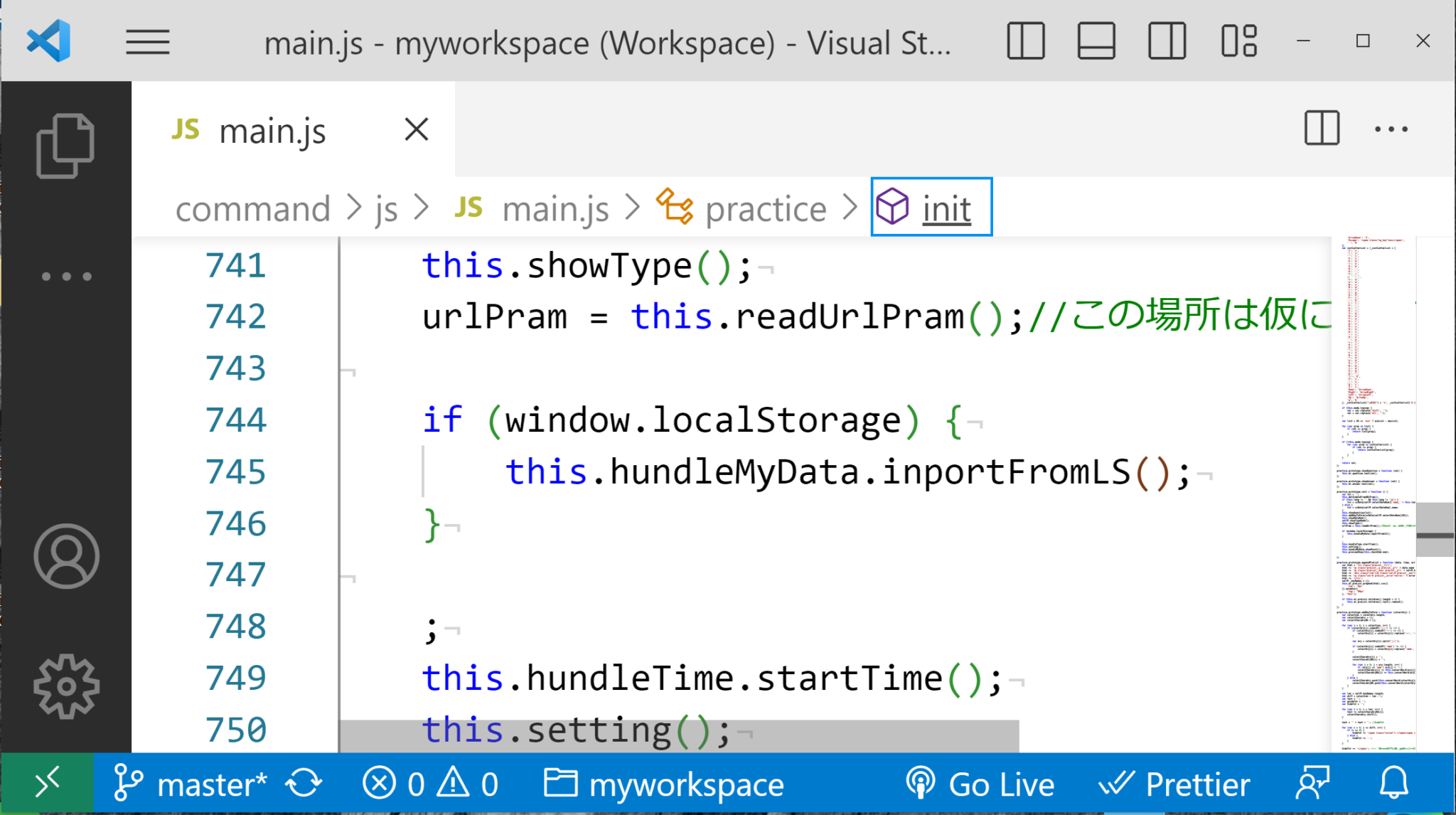1456x815 pixels.
Task: Open the hamburger application menu
Action: point(147,42)
